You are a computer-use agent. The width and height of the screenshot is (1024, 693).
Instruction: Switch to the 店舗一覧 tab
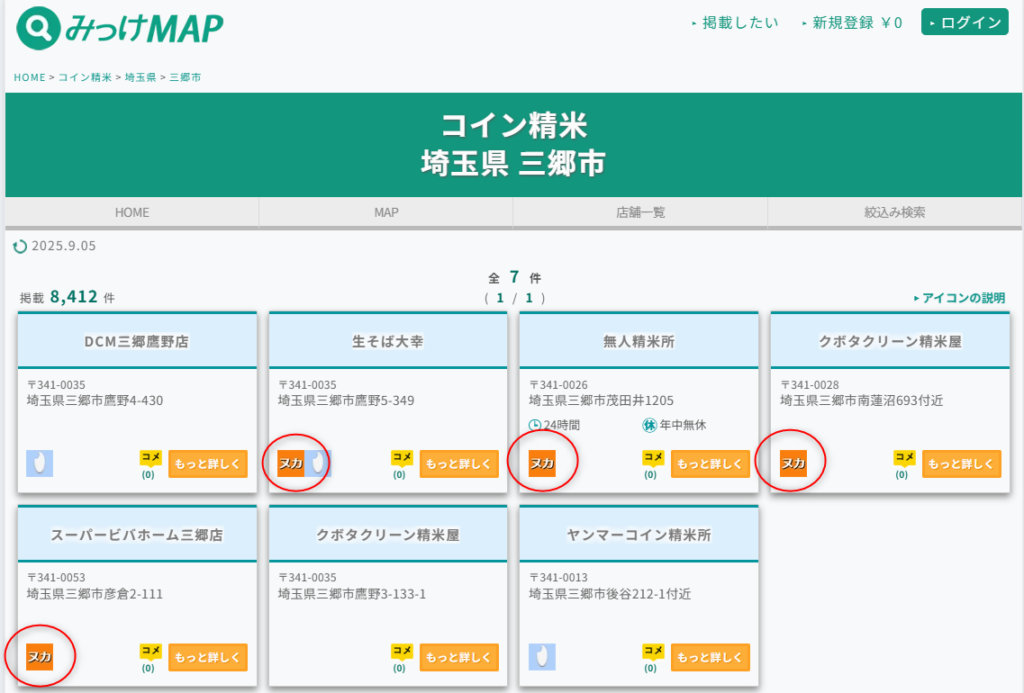point(640,213)
